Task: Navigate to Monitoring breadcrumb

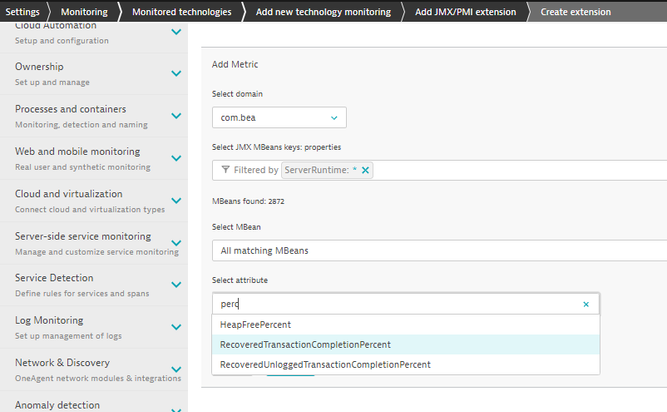Action: coord(84,11)
